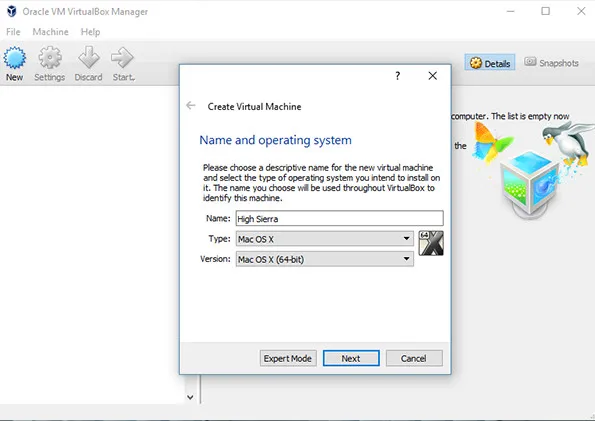Click the Next button
The width and height of the screenshot is (595, 421).
coord(351,358)
